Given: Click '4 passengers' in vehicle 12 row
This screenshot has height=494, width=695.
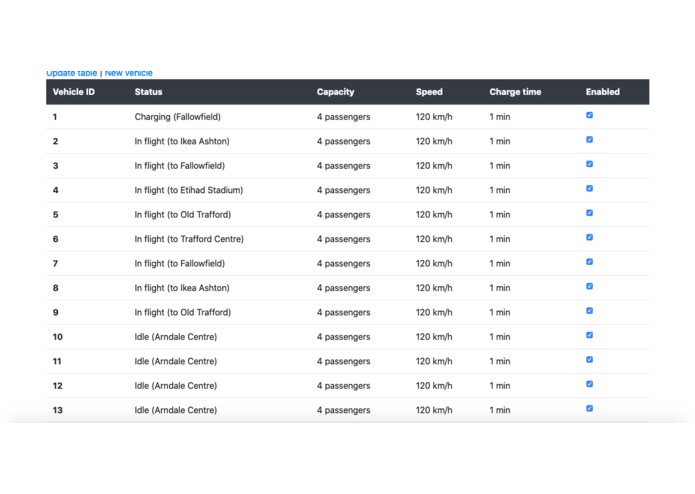Looking at the screenshot, I should [x=344, y=385].
